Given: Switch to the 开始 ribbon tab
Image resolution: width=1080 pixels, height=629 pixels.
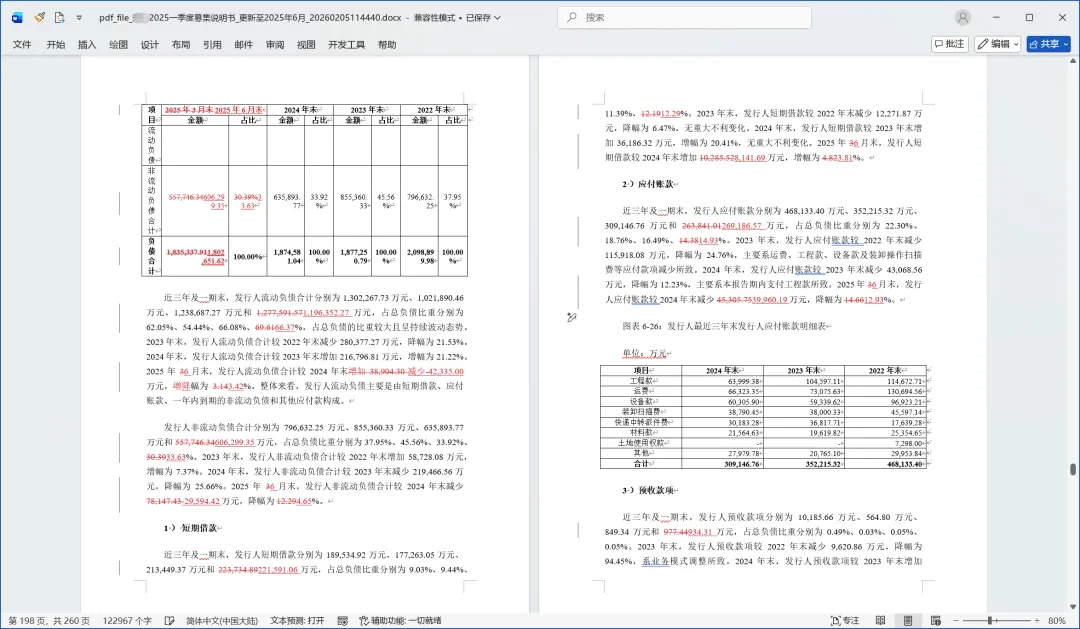Looking at the screenshot, I should (56, 45).
